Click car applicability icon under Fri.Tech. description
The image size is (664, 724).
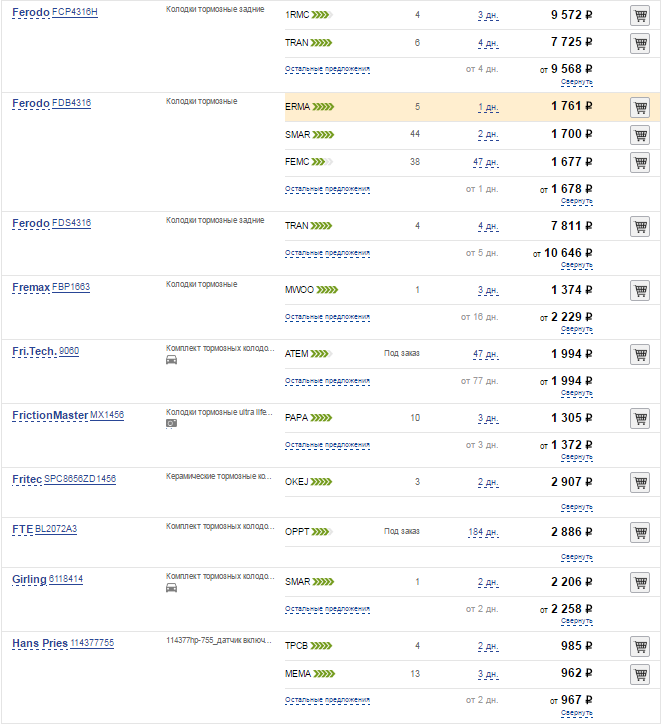pyautogui.click(x=171, y=360)
